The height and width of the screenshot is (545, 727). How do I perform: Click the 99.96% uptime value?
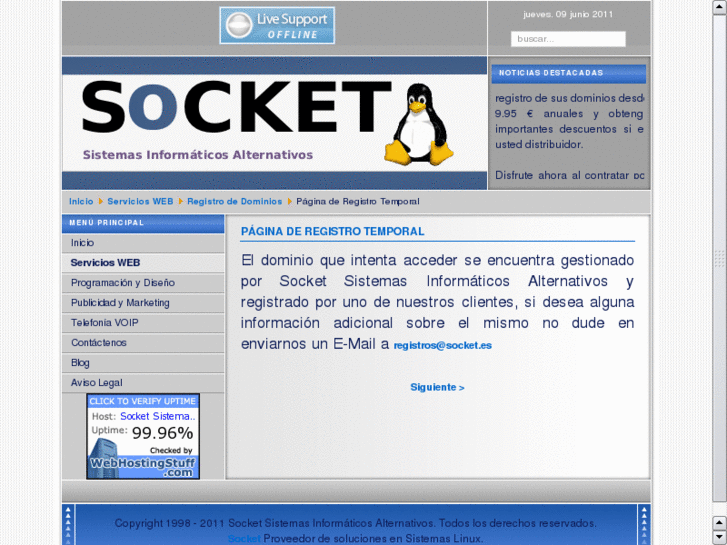point(162,433)
